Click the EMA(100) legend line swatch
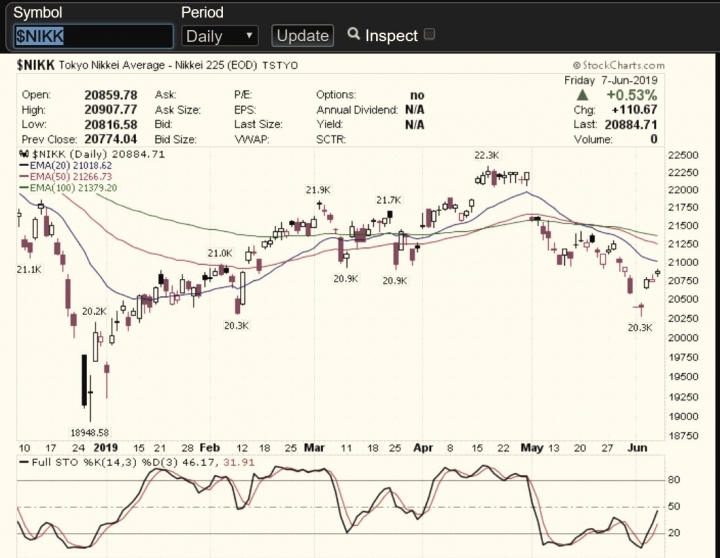 [24, 188]
